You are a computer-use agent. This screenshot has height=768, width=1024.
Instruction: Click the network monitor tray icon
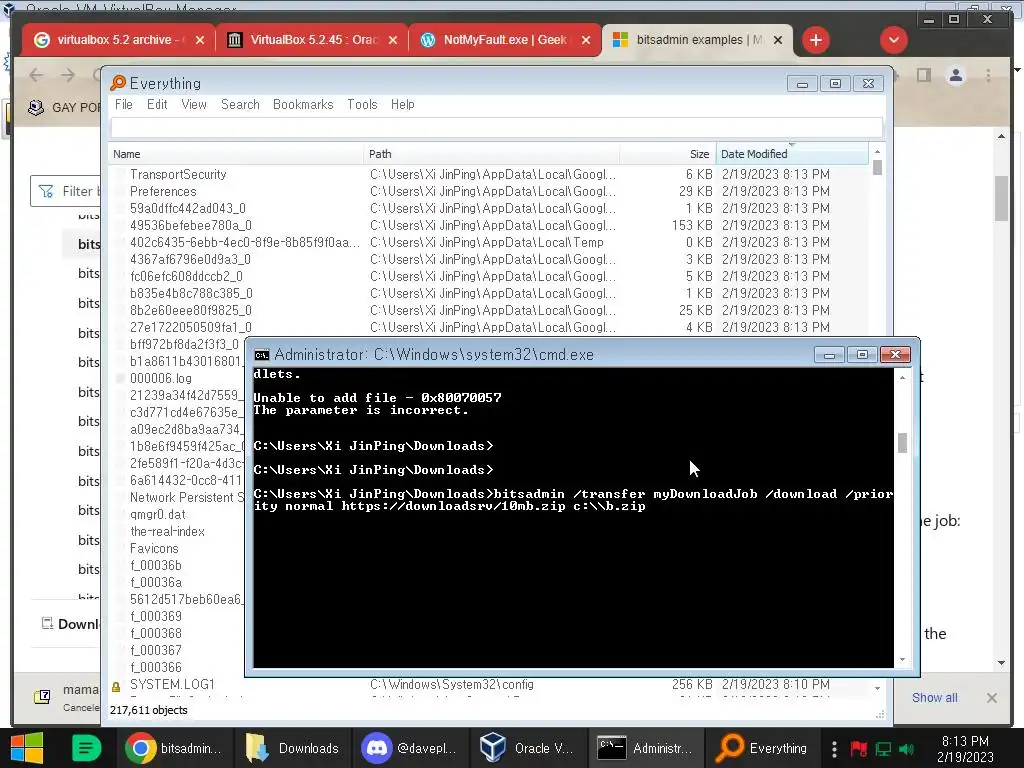click(883, 749)
